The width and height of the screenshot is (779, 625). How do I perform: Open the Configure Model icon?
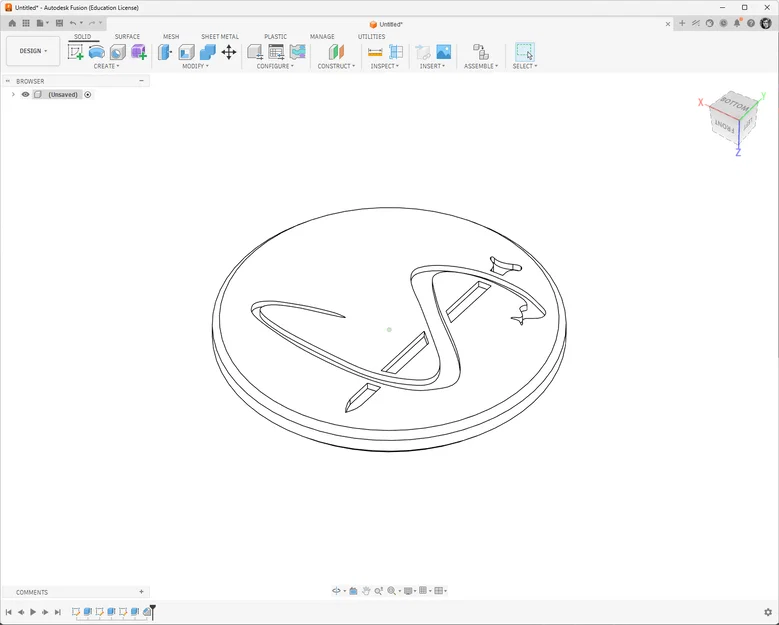255,52
